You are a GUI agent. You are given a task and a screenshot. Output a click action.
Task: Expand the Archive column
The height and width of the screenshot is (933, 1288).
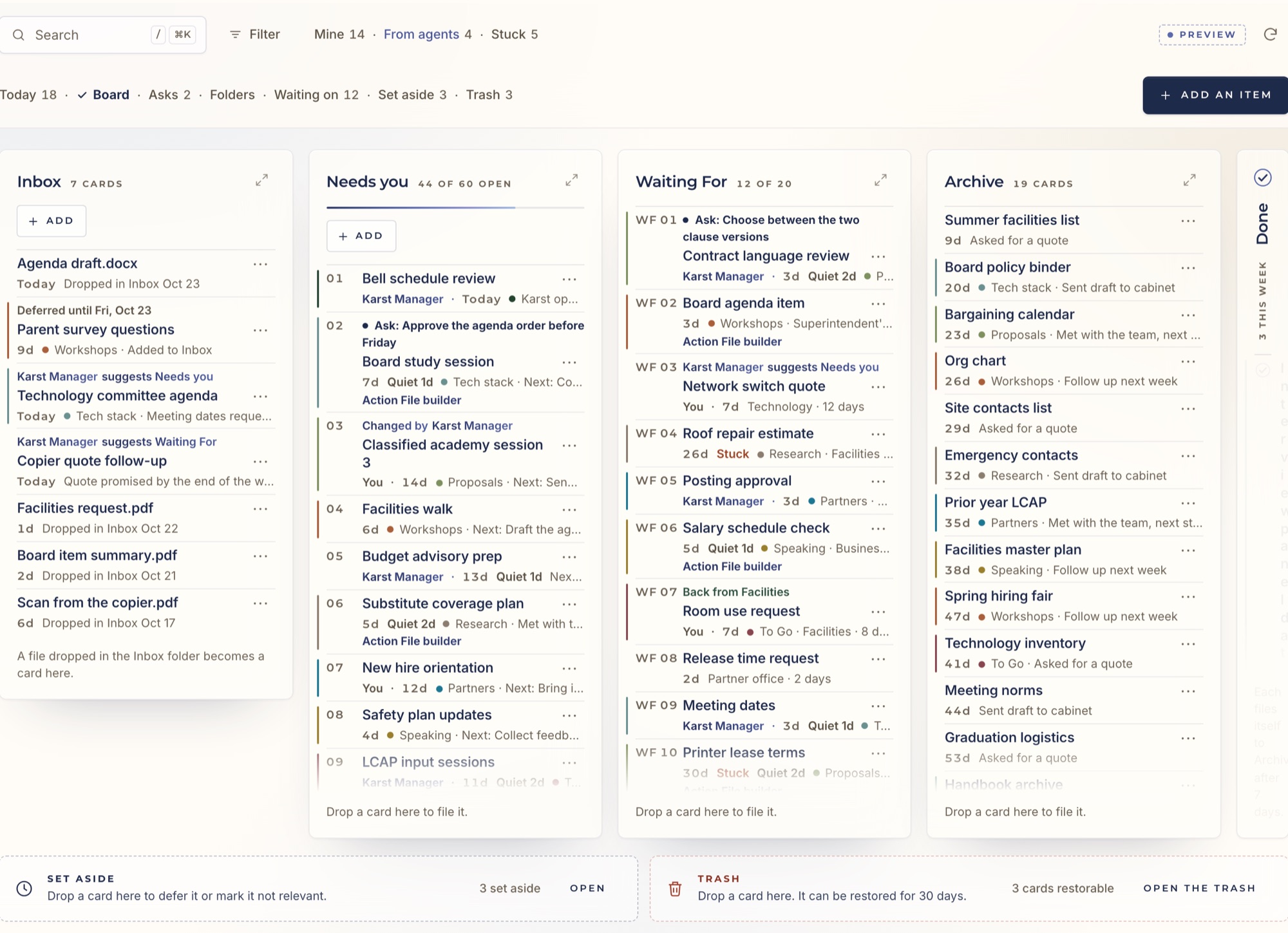pyautogui.click(x=1189, y=180)
